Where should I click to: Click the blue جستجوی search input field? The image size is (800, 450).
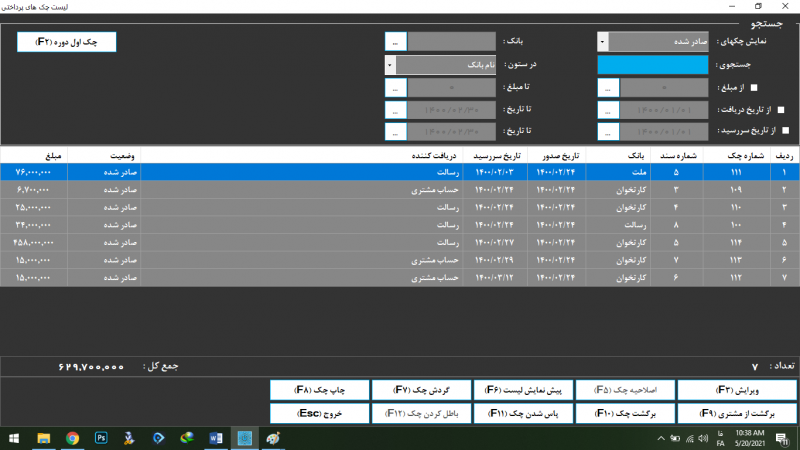653,65
